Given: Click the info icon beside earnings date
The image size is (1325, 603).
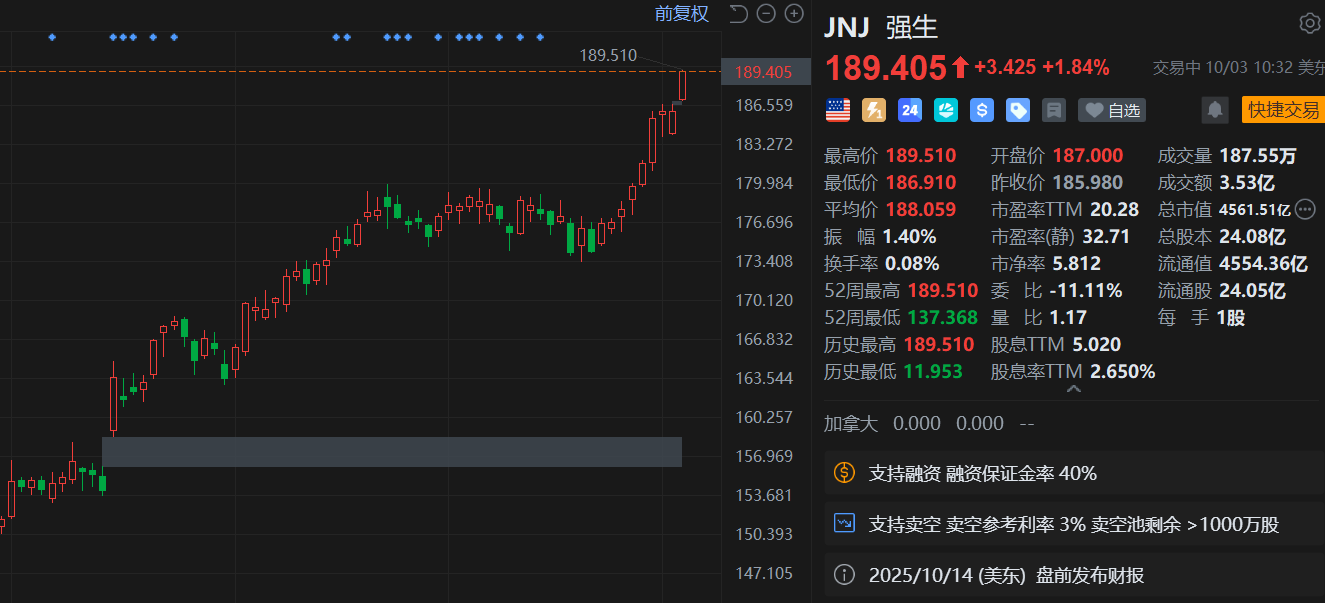Looking at the screenshot, I should pyautogui.click(x=845, y=575).
